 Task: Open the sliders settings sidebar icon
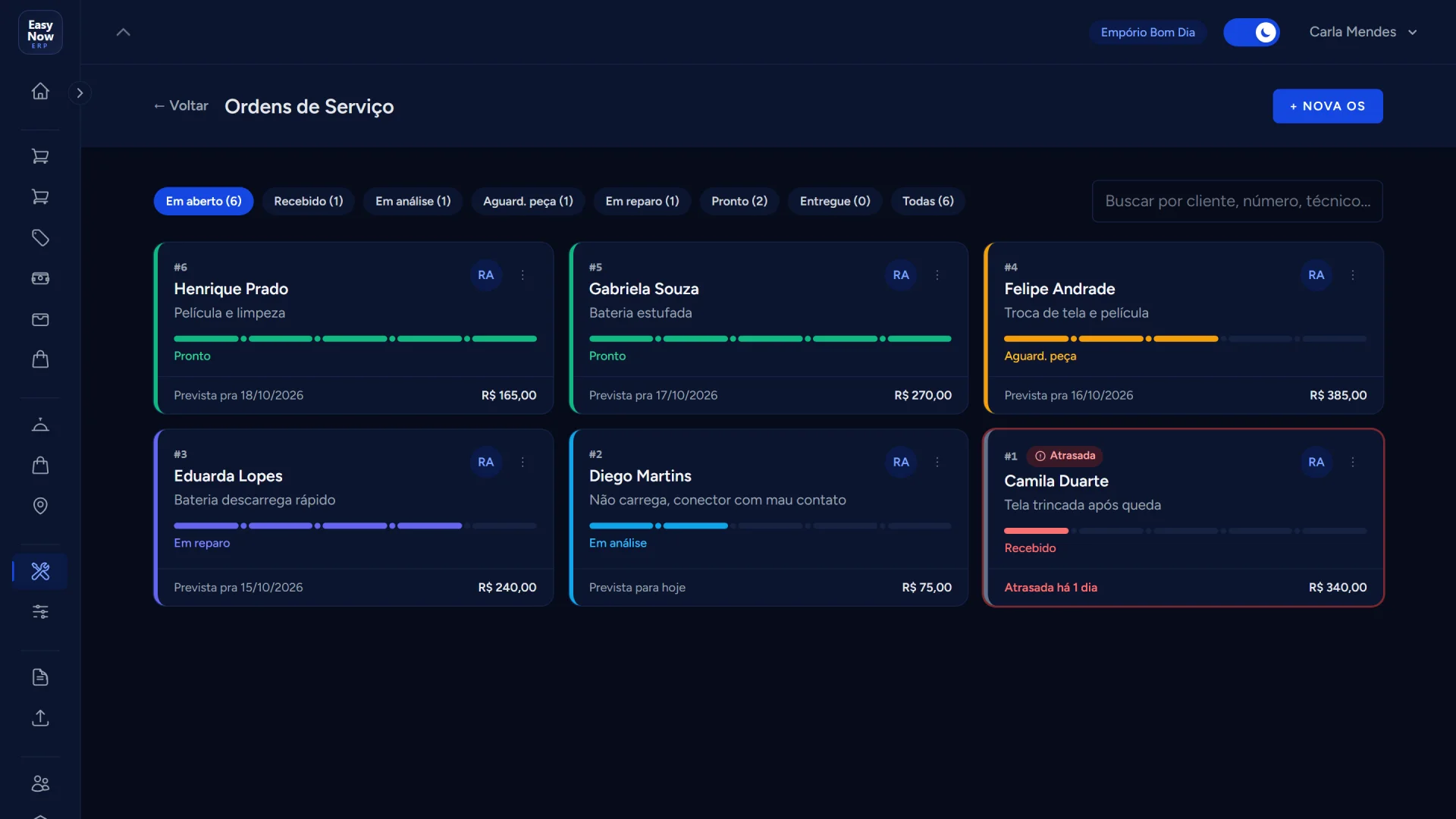click(x=40, y=611)
